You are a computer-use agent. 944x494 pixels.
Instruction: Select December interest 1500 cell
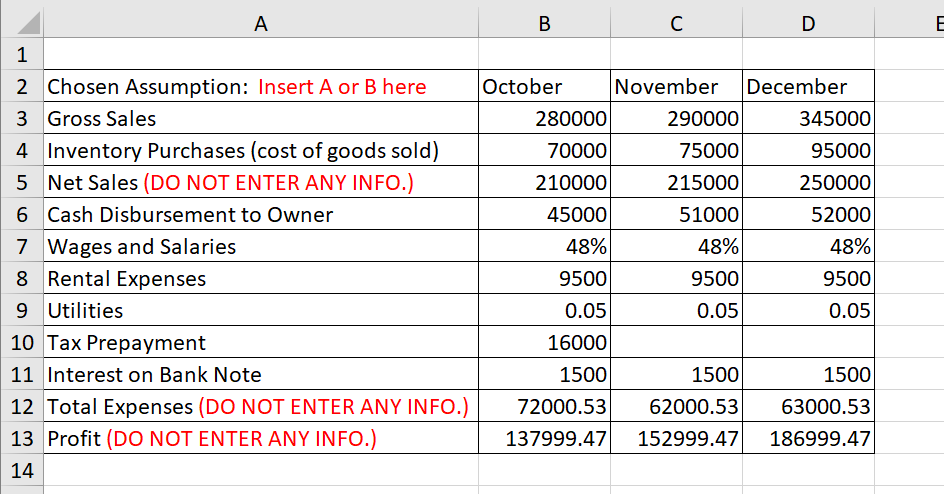click(808, 374)
